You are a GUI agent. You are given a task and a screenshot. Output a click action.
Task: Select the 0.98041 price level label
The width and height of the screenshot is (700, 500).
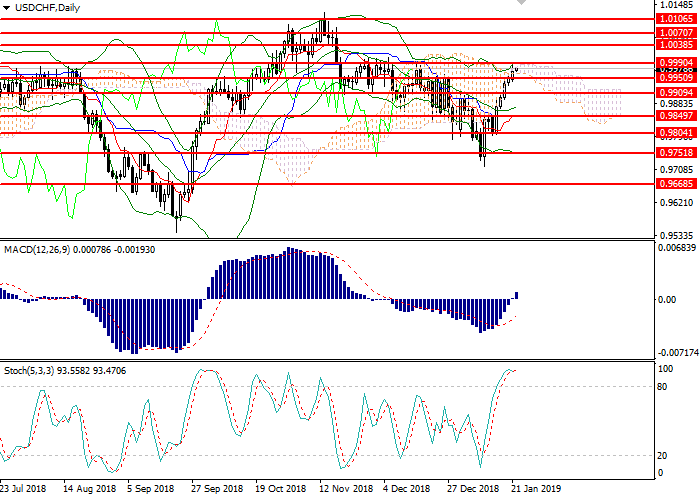coord(675,133)
